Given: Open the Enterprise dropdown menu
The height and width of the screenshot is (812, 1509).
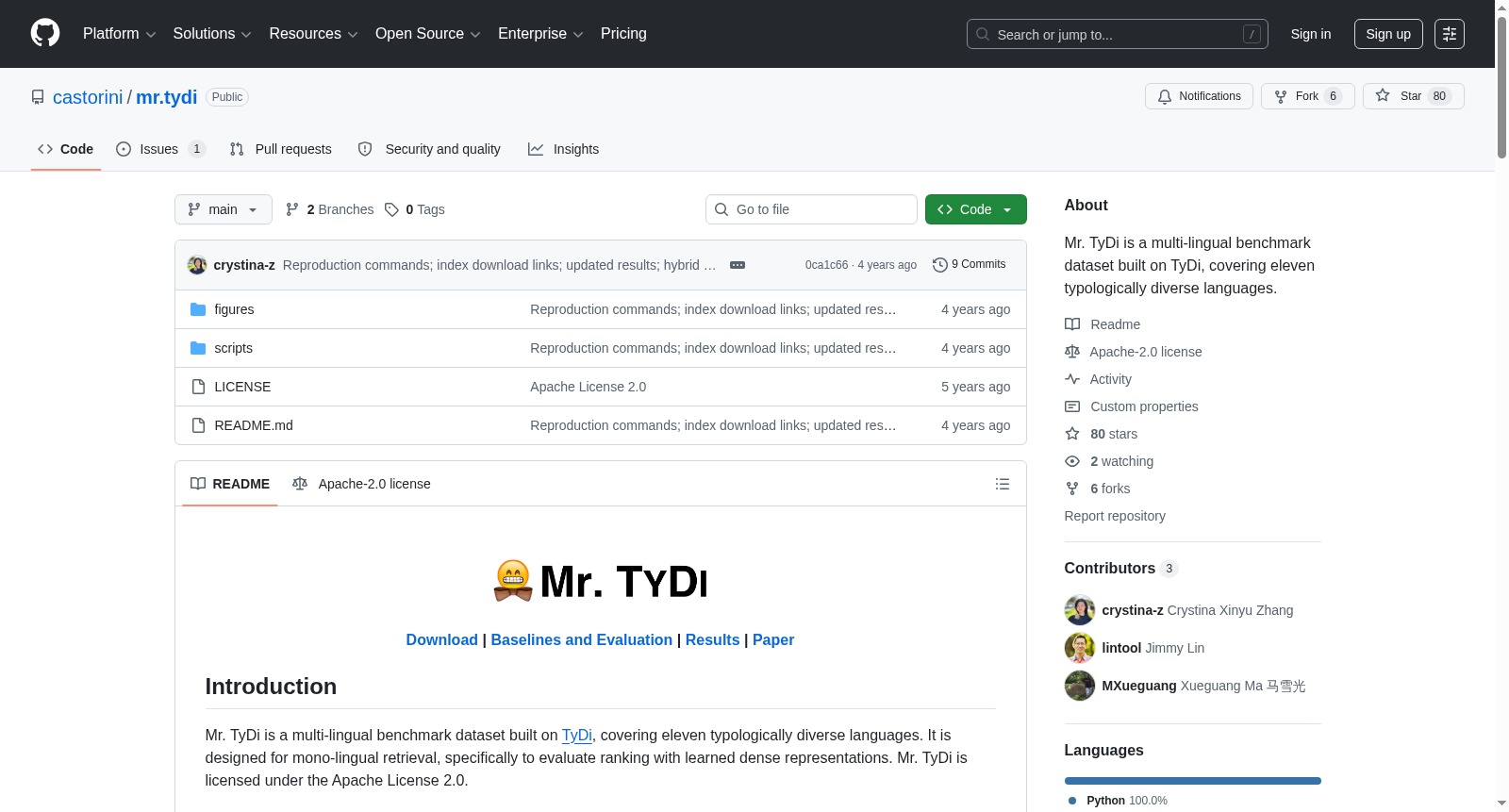Looking at the screenshot, I should [x=540, y=34].
